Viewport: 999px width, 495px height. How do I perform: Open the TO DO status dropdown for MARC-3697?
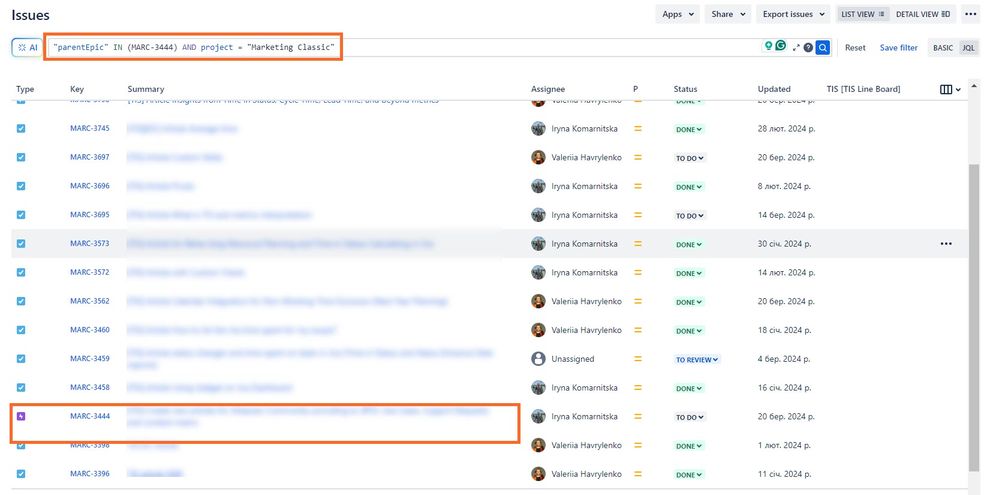pos(691,158)
